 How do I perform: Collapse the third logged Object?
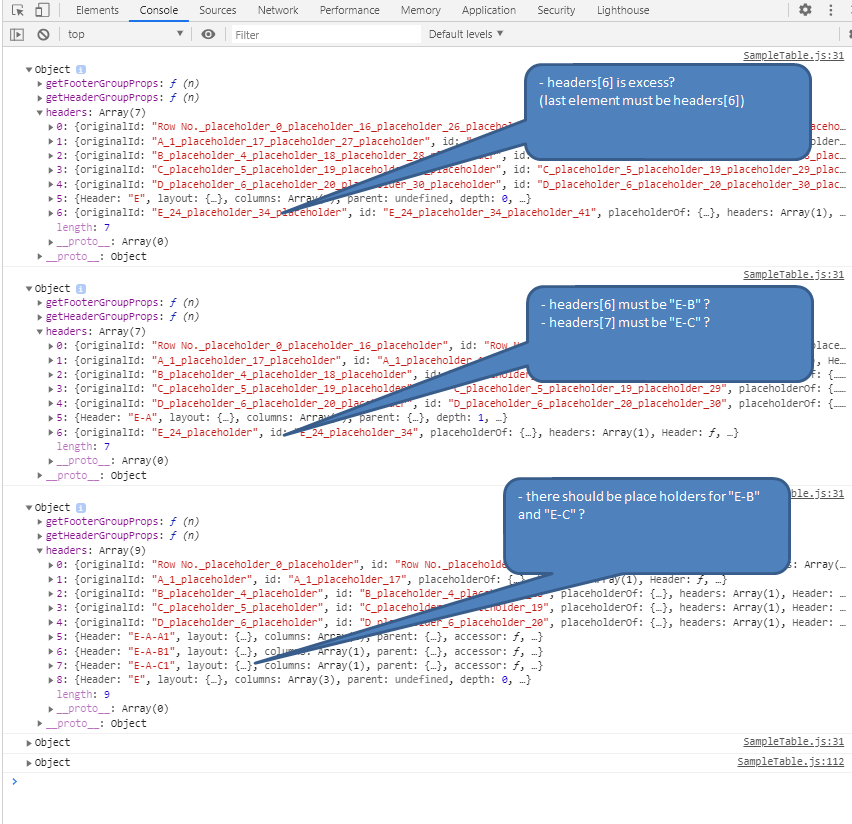pos(29,508)
